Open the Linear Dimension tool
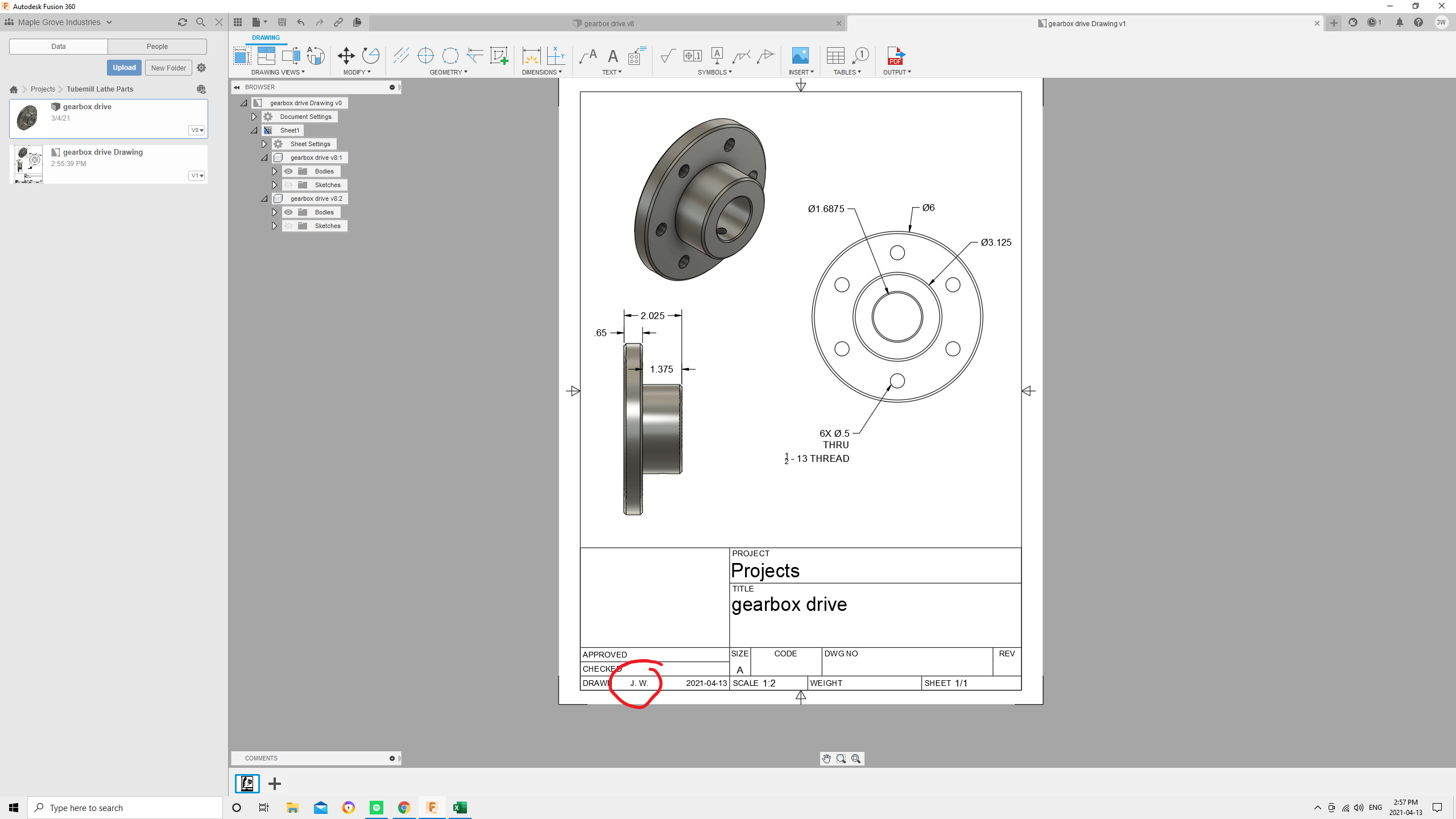Image resolution: width=1456 pixels, height=819 pixels. (x=531, y=57)
